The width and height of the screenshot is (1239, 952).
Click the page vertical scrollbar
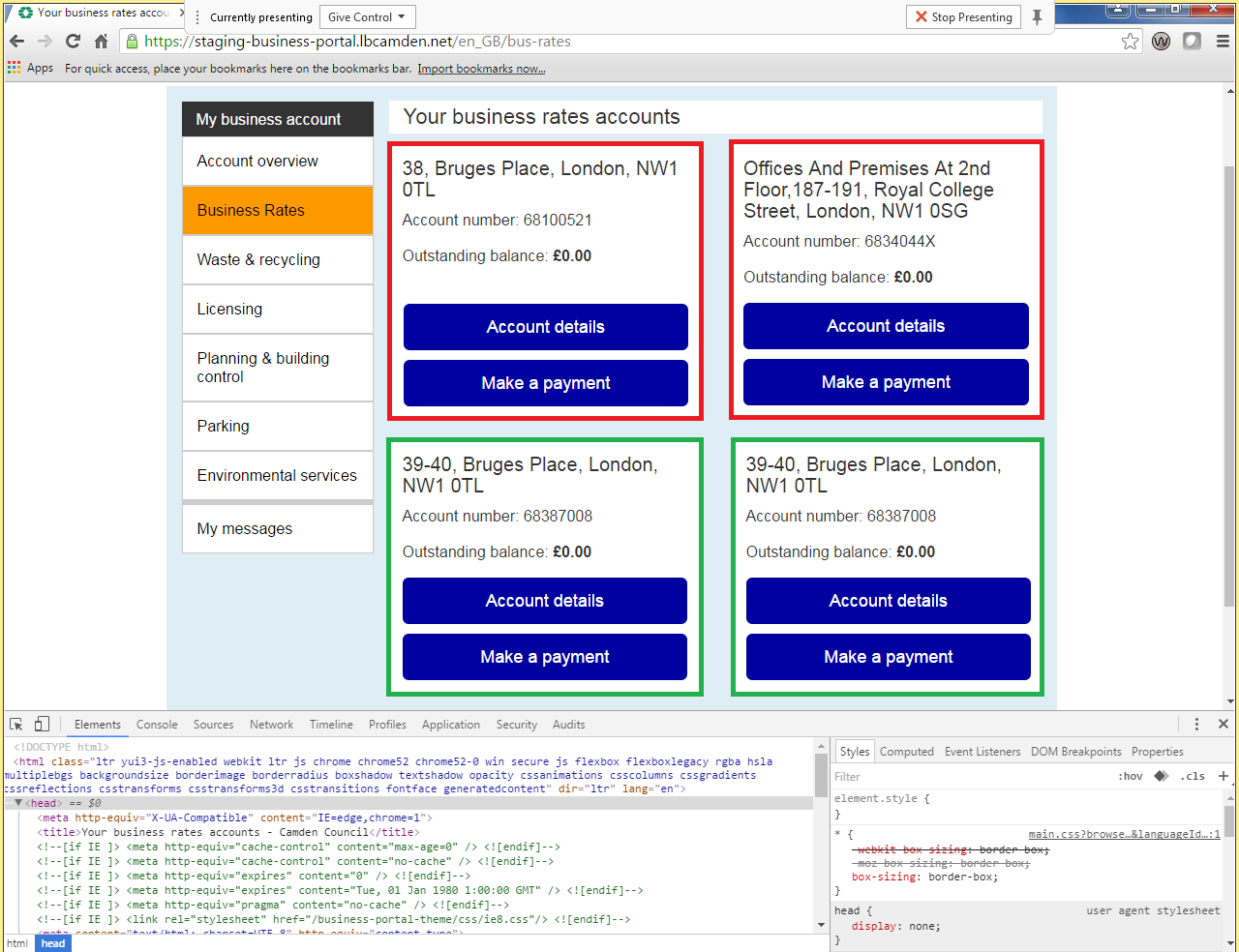coord(1230,387)
